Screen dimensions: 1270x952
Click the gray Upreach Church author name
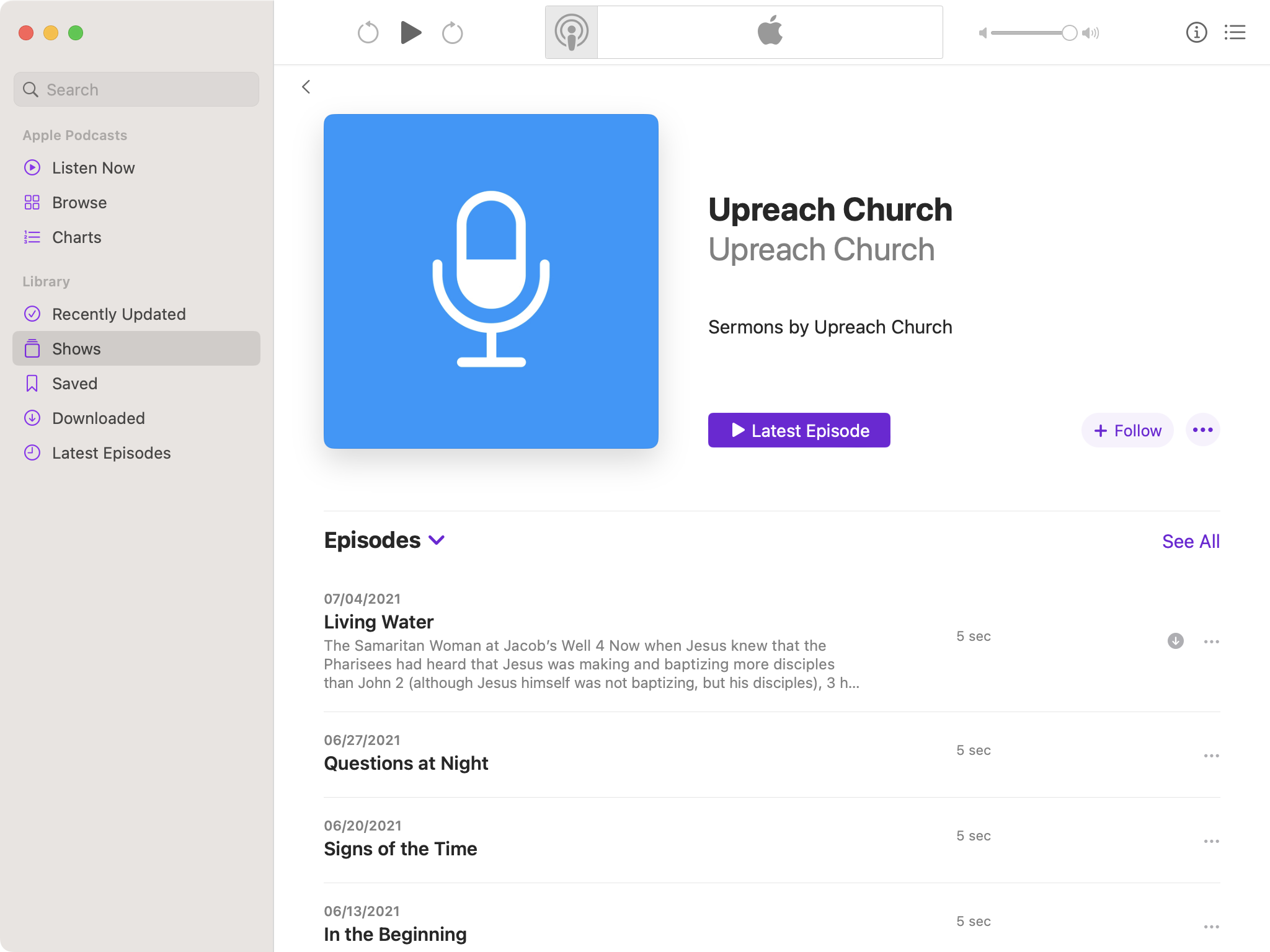822,250
